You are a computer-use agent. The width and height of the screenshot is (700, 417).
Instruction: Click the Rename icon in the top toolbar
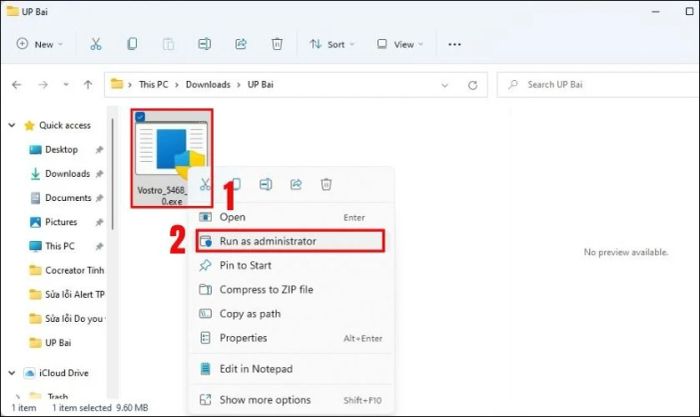(x=204, y=44)
